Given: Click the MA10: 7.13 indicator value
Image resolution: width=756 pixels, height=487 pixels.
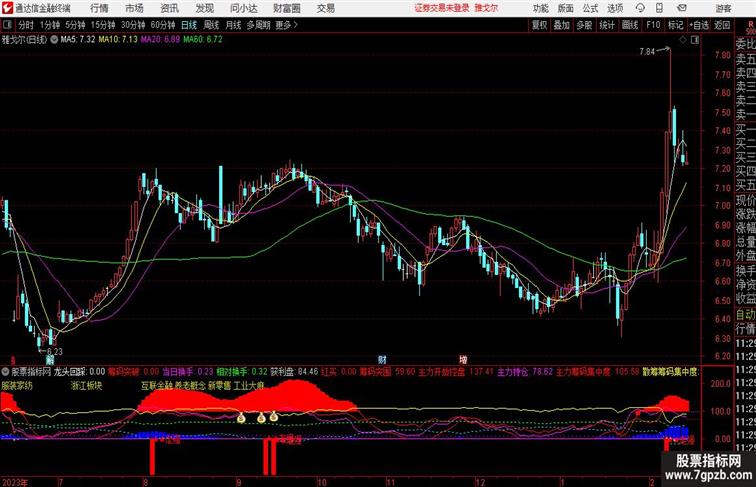Looking at the screenshot, I should (x=118, y=40).
